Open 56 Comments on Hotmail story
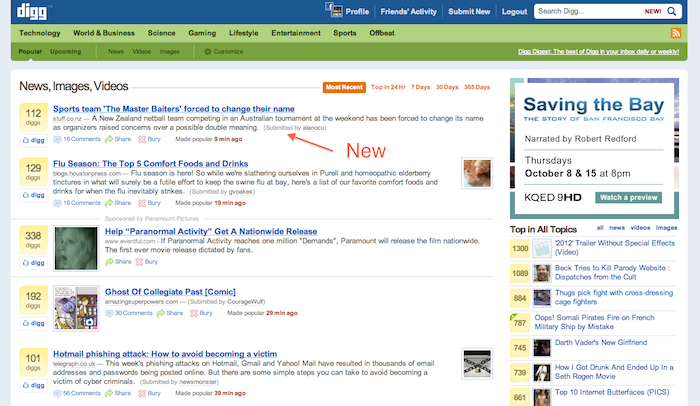700x406 pixels. point(77,393)
